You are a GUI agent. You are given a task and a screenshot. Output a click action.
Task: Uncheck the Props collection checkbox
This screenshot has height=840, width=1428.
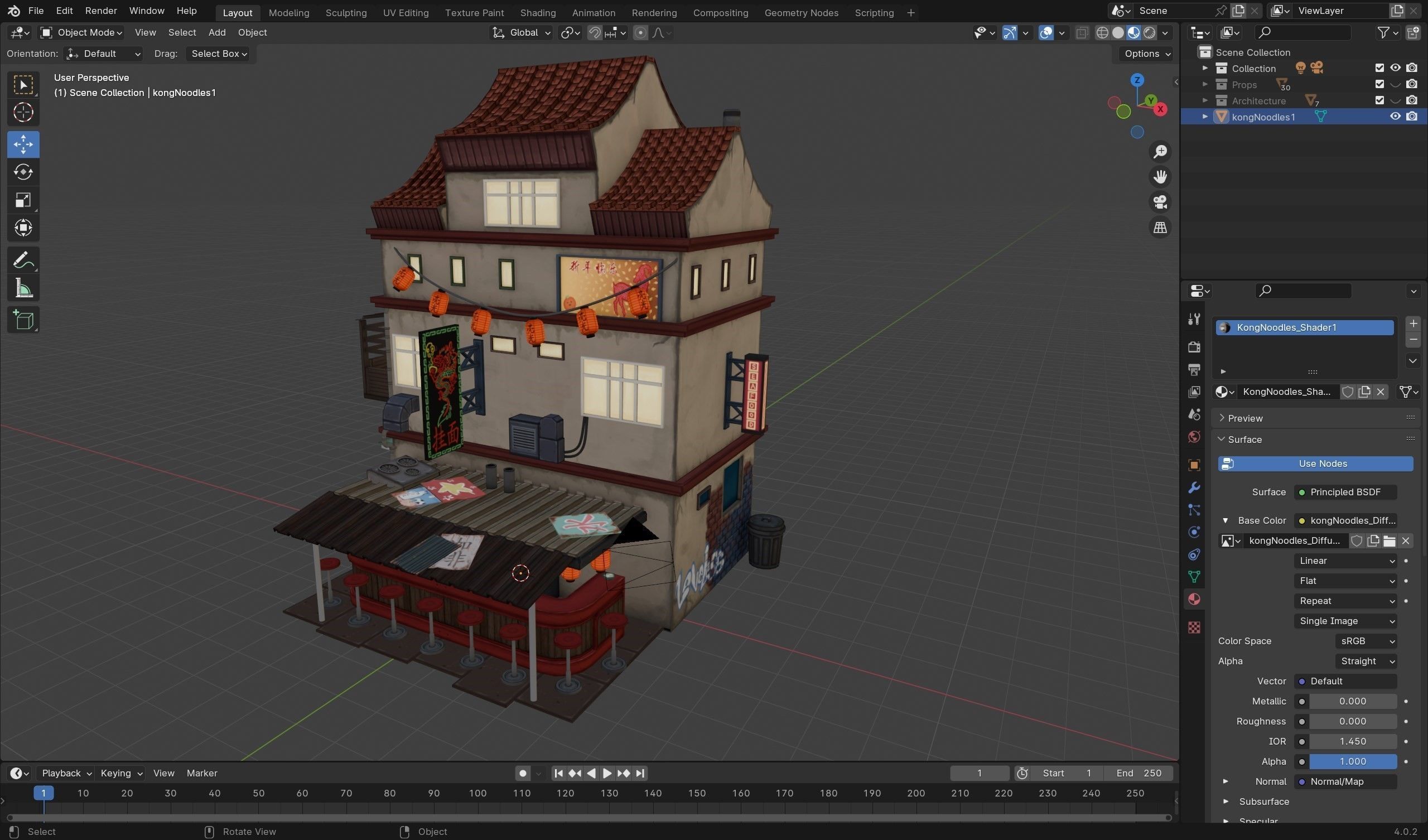click(1379, 84)
